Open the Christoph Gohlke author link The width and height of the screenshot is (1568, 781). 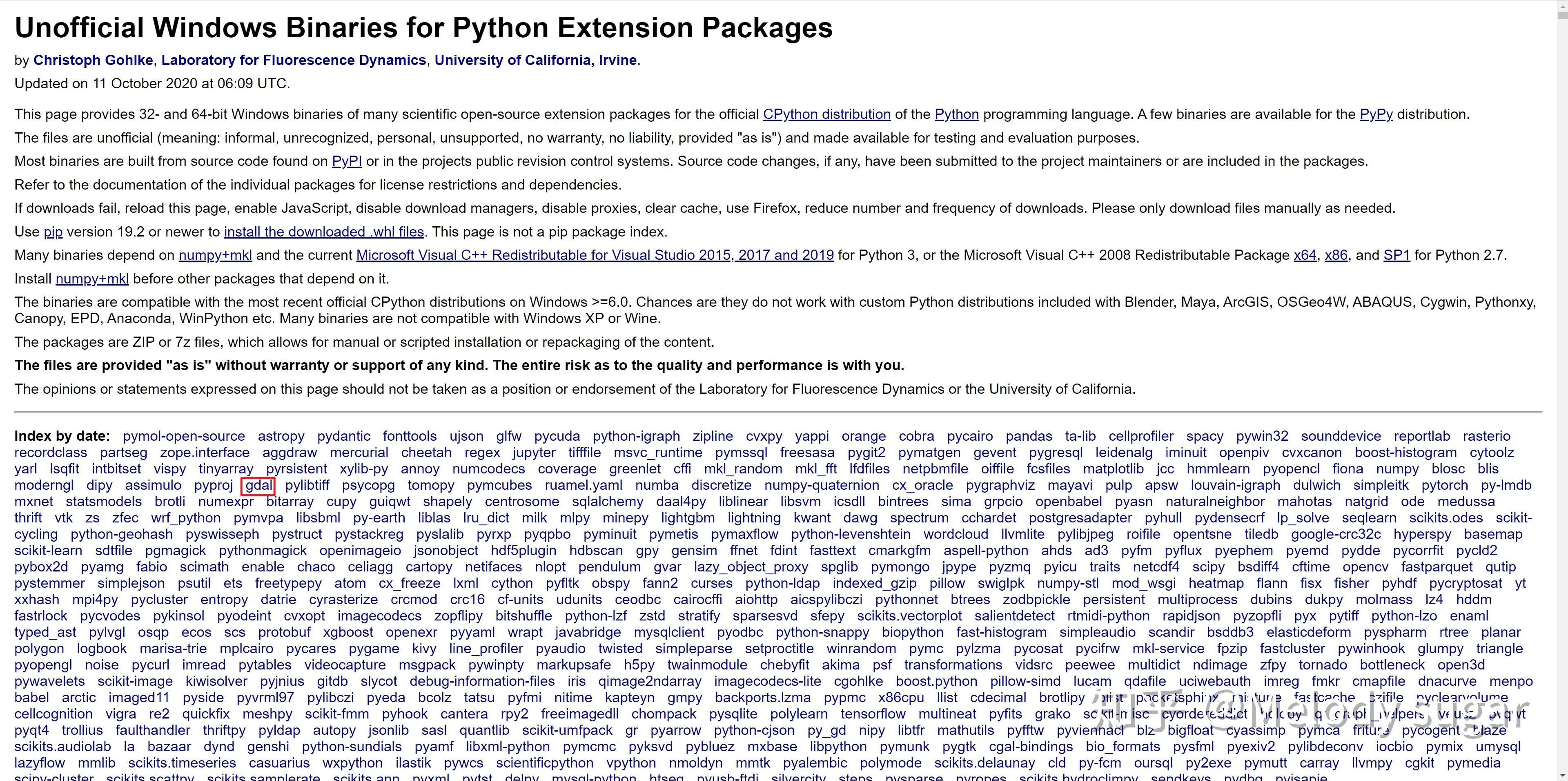coord(93,60)
